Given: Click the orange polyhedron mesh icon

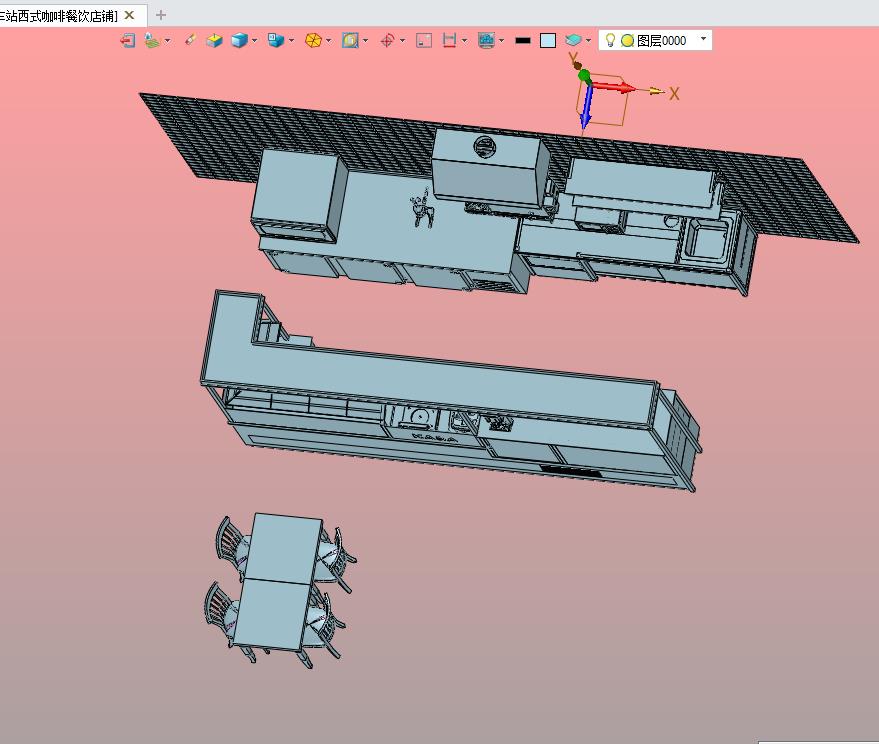Looking at the screenshot, I should pos(313,40).
